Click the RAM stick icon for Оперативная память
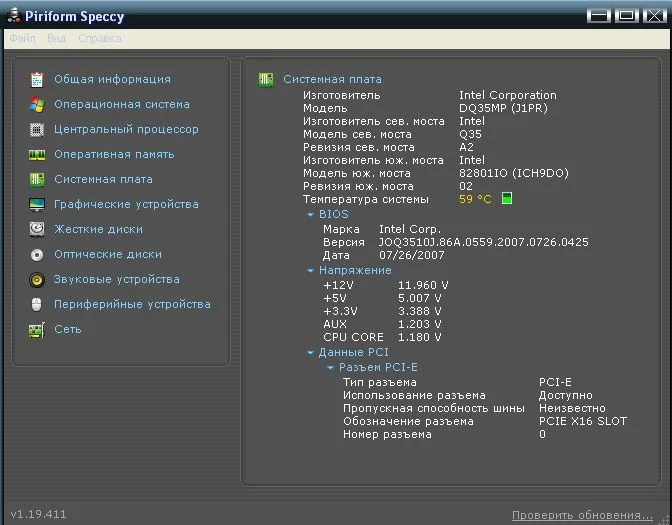672x525 pixels. coord(37,155)
